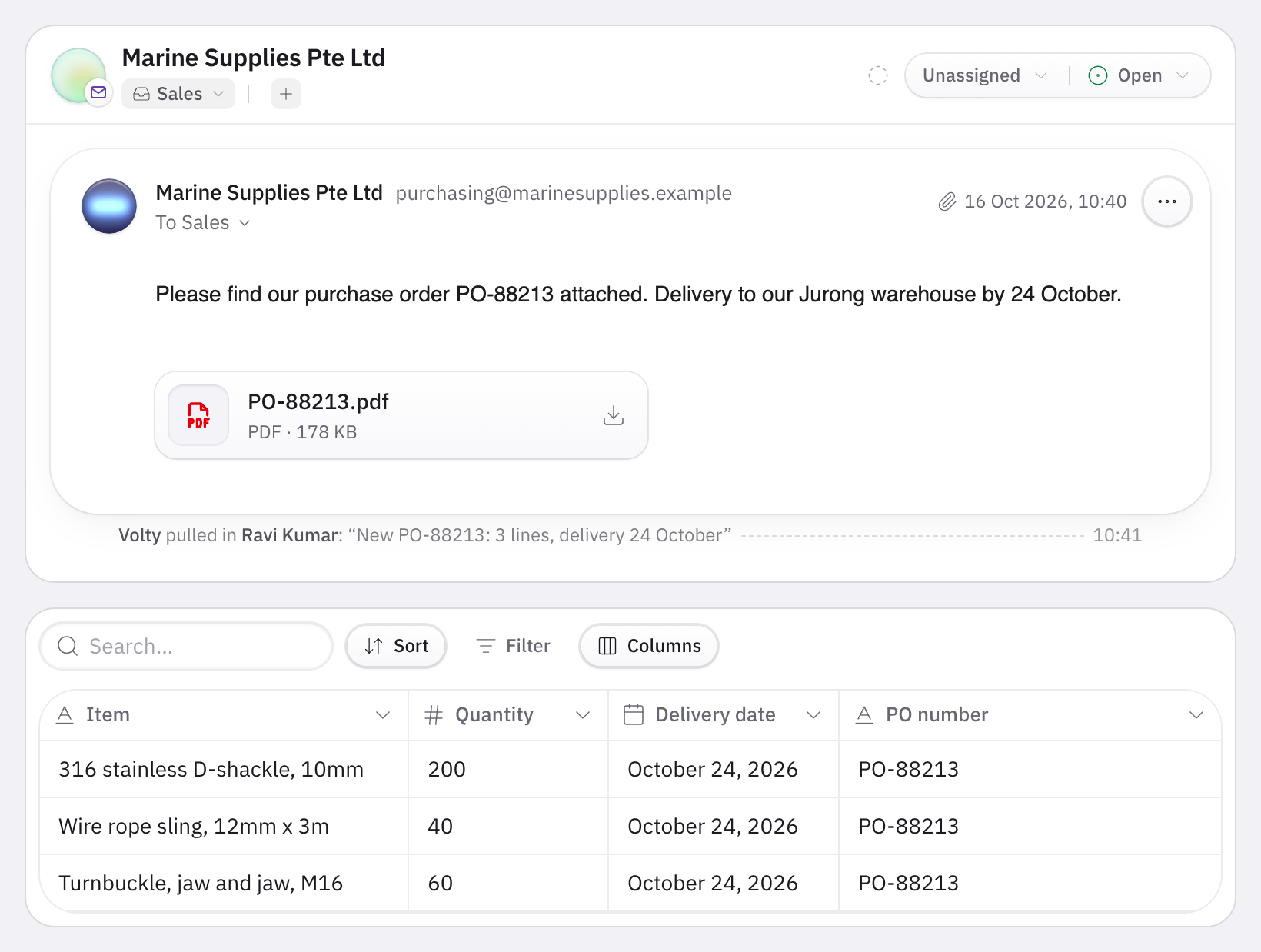Download the PO-88213.pdf attachment
The height and width of the screenshot is (952, 1261).
click(x=614, y=415)
